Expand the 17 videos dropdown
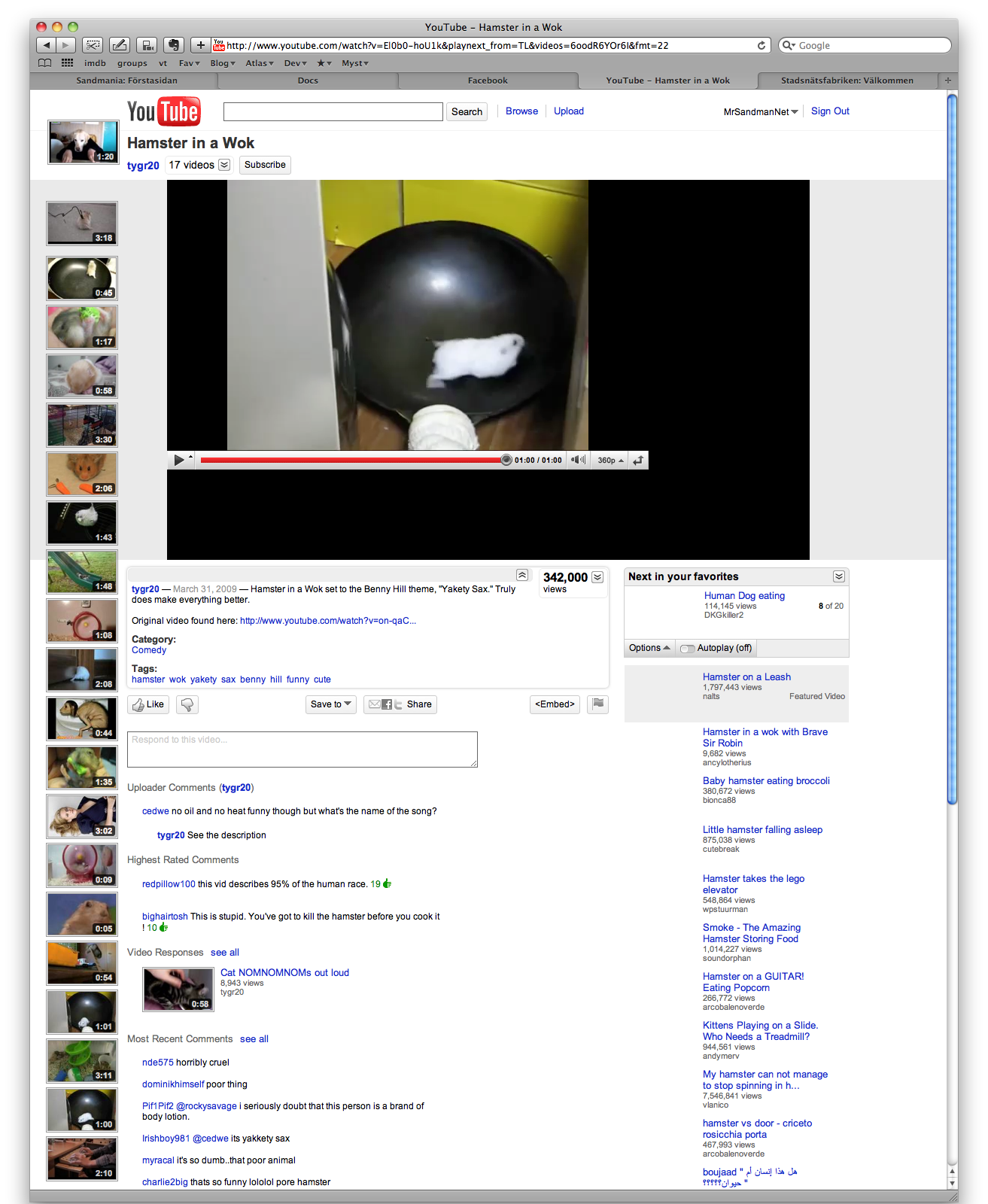988x1204 pixels. point(224,165)
